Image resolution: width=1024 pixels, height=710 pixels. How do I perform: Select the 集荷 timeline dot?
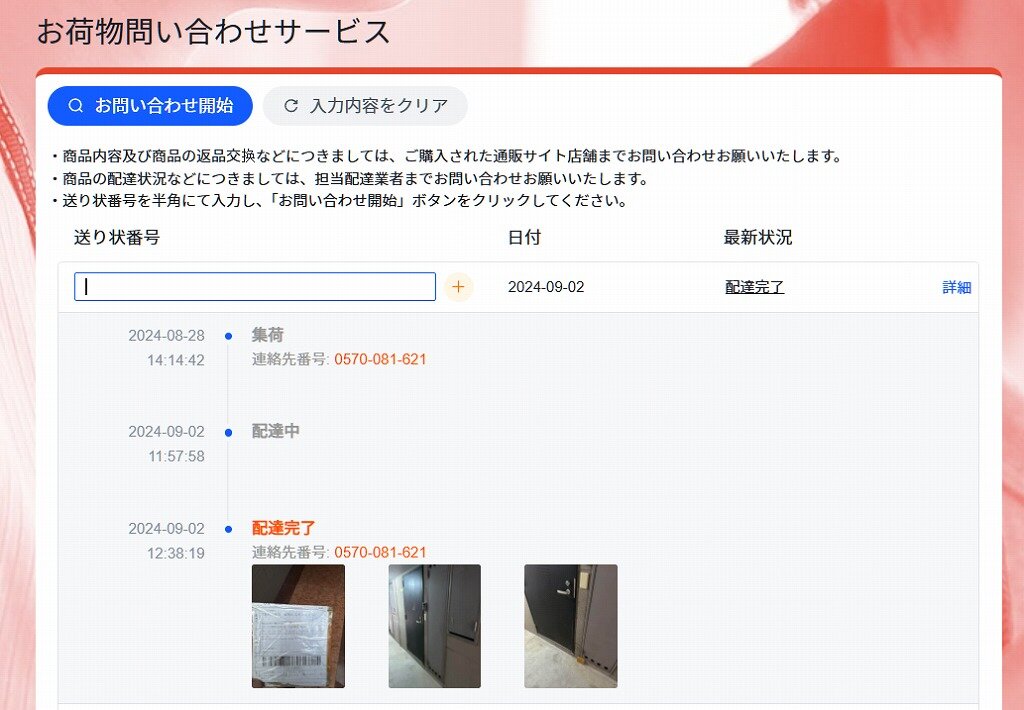229,336
